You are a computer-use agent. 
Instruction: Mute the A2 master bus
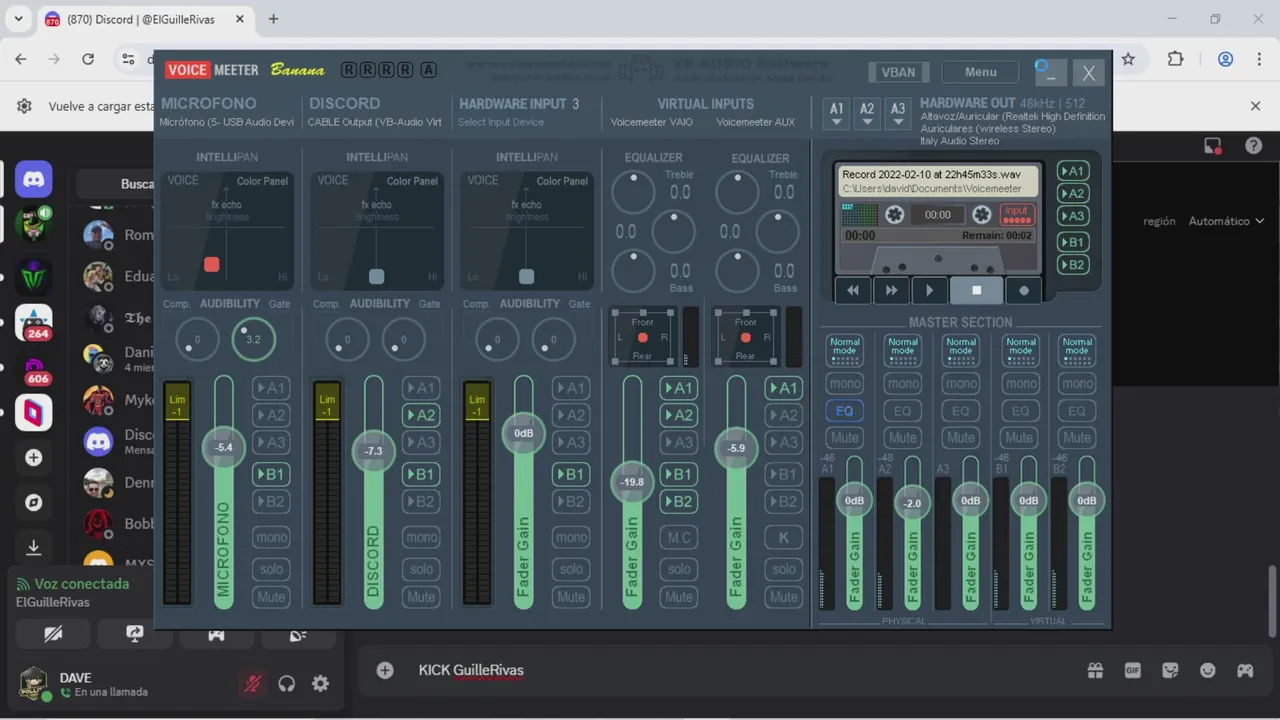[x=903, y=437]
